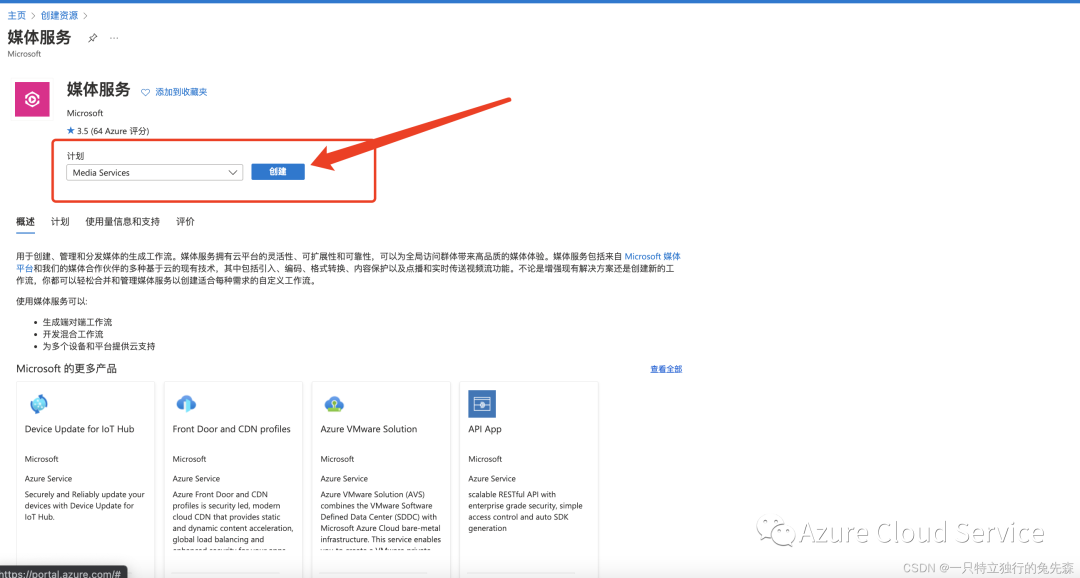Click the heart icon for favorites
Screen dimensions: 1080x578
click(x=145, y=92)
